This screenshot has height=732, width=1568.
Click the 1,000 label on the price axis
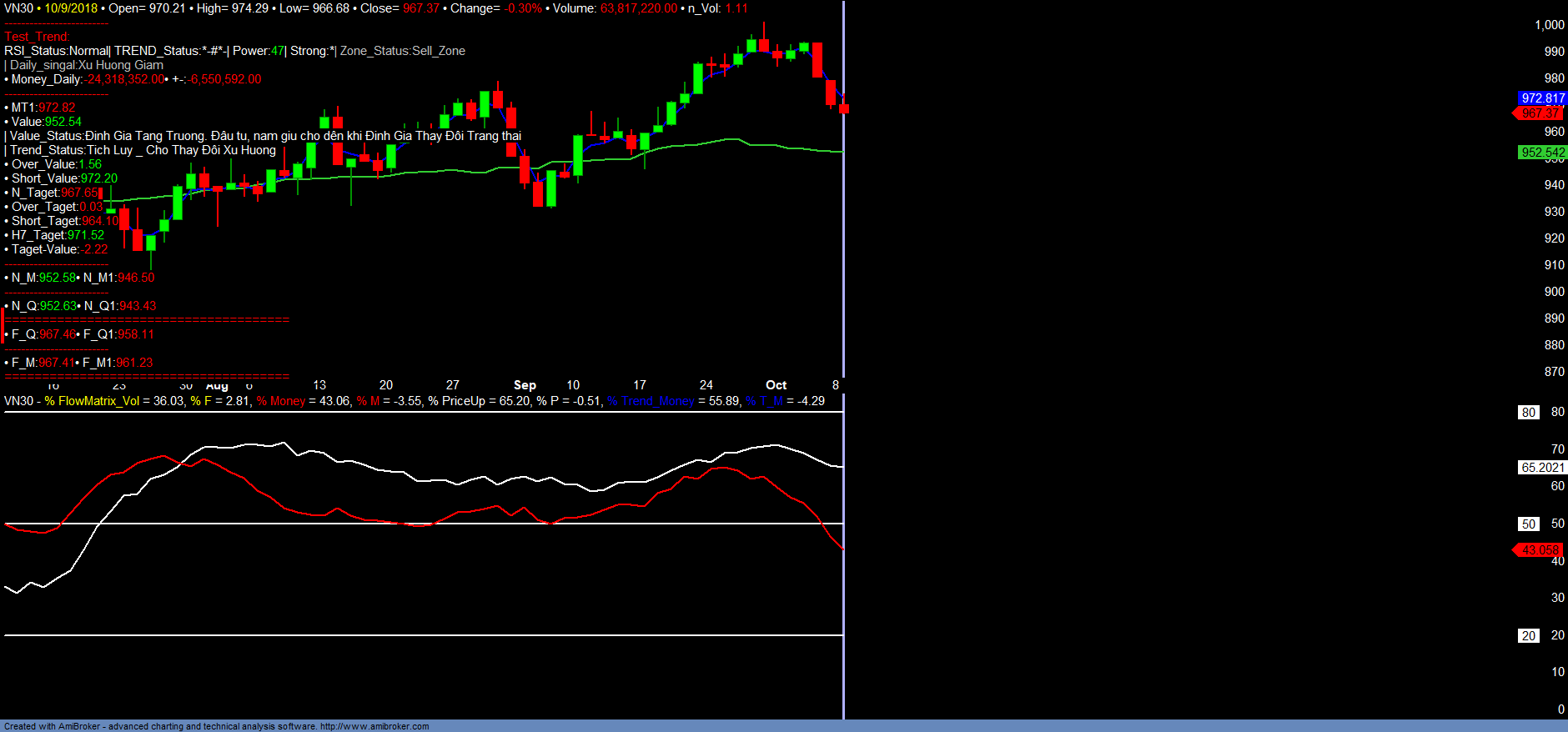pyautogui.click(x=1549, y=25)
